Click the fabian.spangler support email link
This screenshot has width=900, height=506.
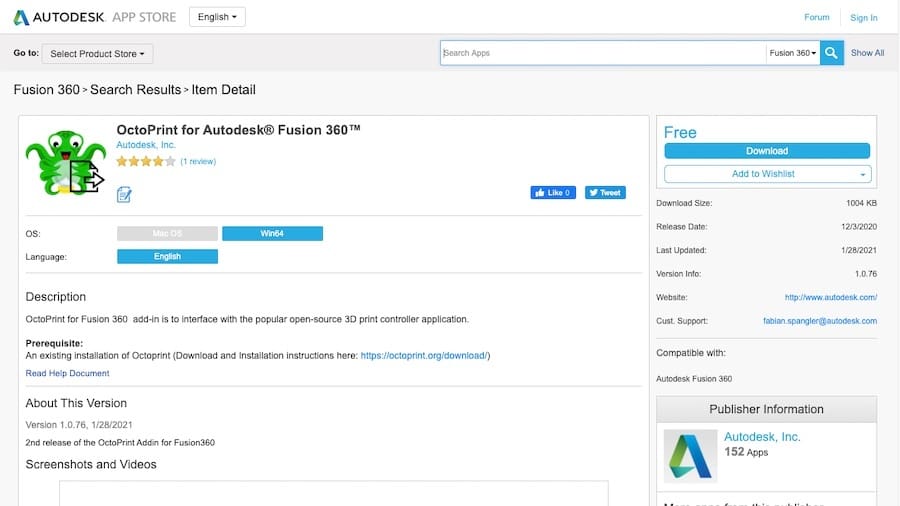[820, 321]
